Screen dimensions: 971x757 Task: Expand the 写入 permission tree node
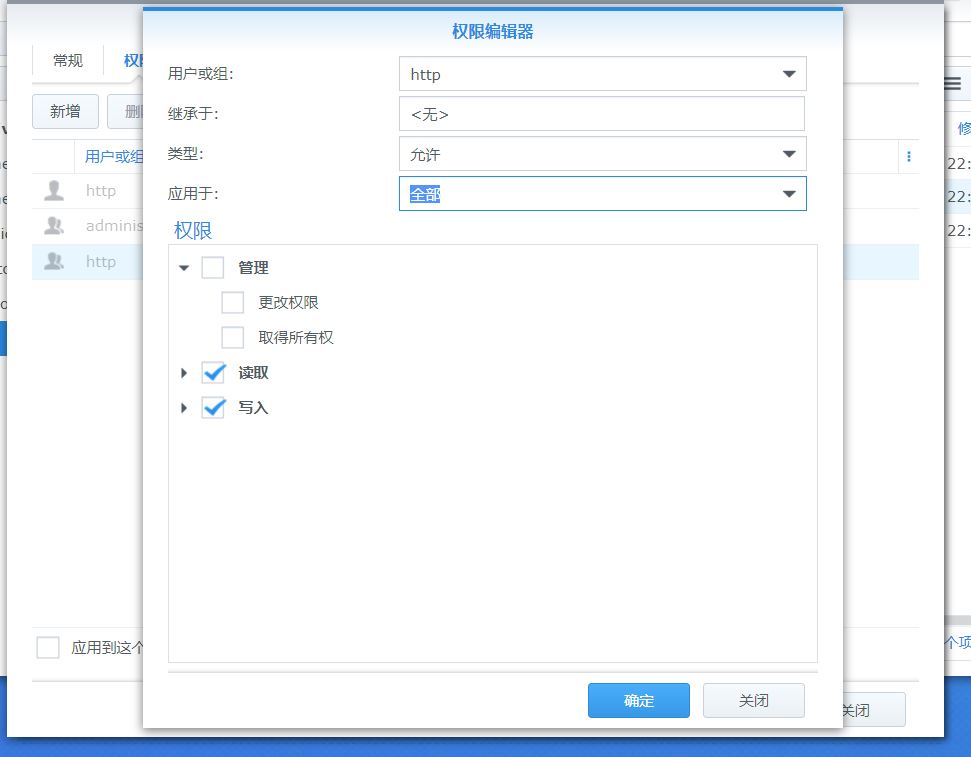[184, 408]
